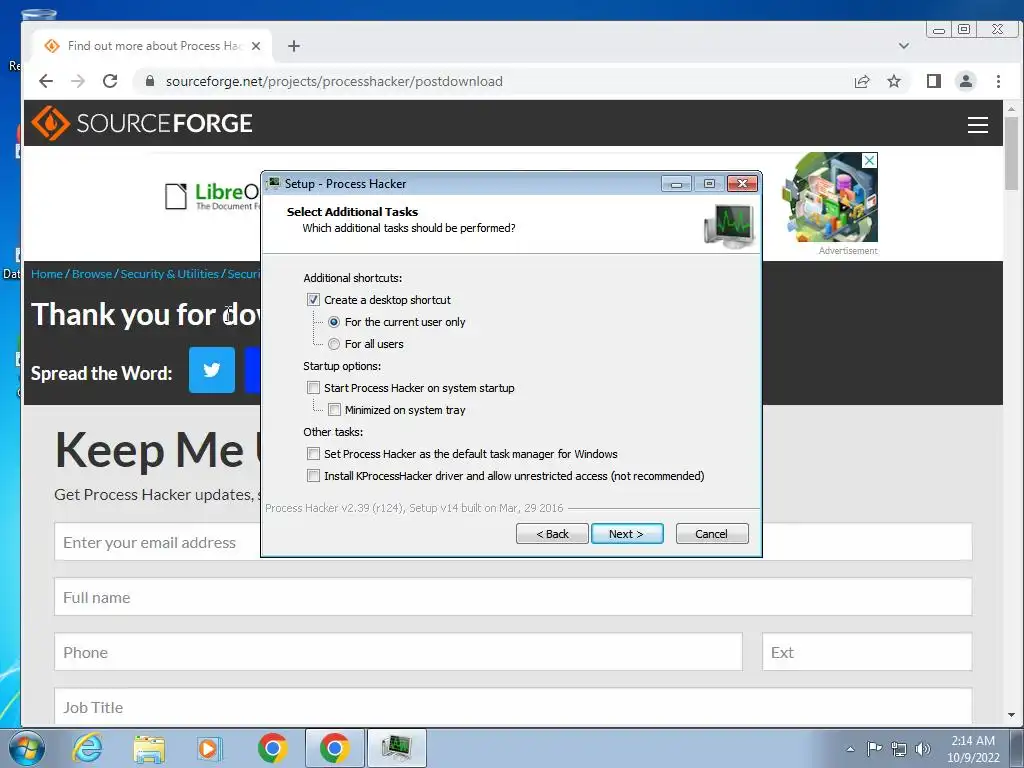1024x768 pixels.
Task: Open the Chrome three-dot menu
Action: pyautogui.click(x=999, y=81)
